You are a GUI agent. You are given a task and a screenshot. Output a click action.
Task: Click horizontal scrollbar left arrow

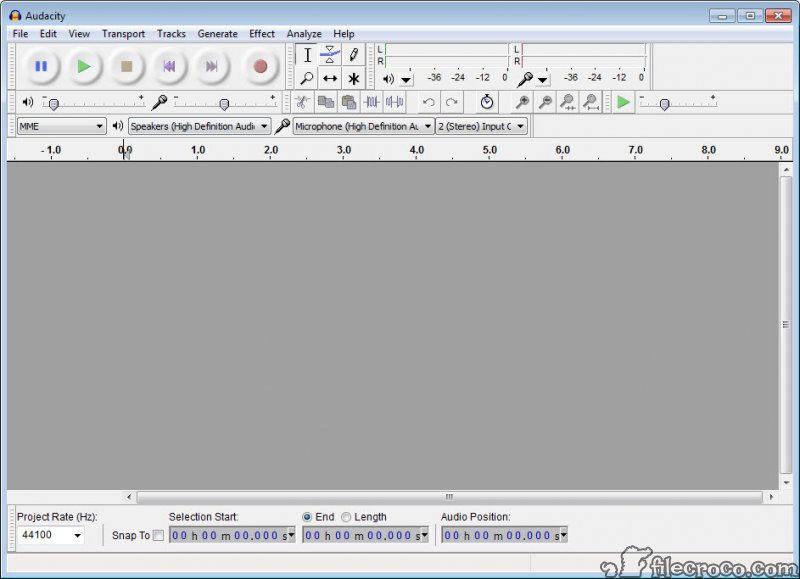pos(129,496)
